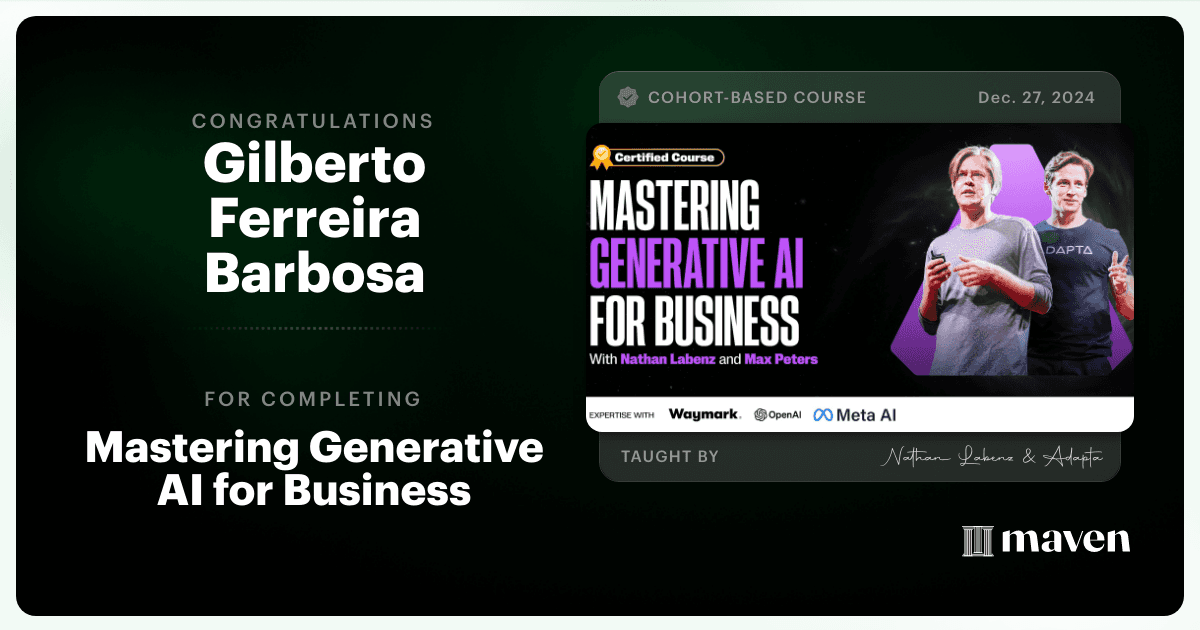Click the maven wordmark text
The image size is (1200, 630).
1065,541
